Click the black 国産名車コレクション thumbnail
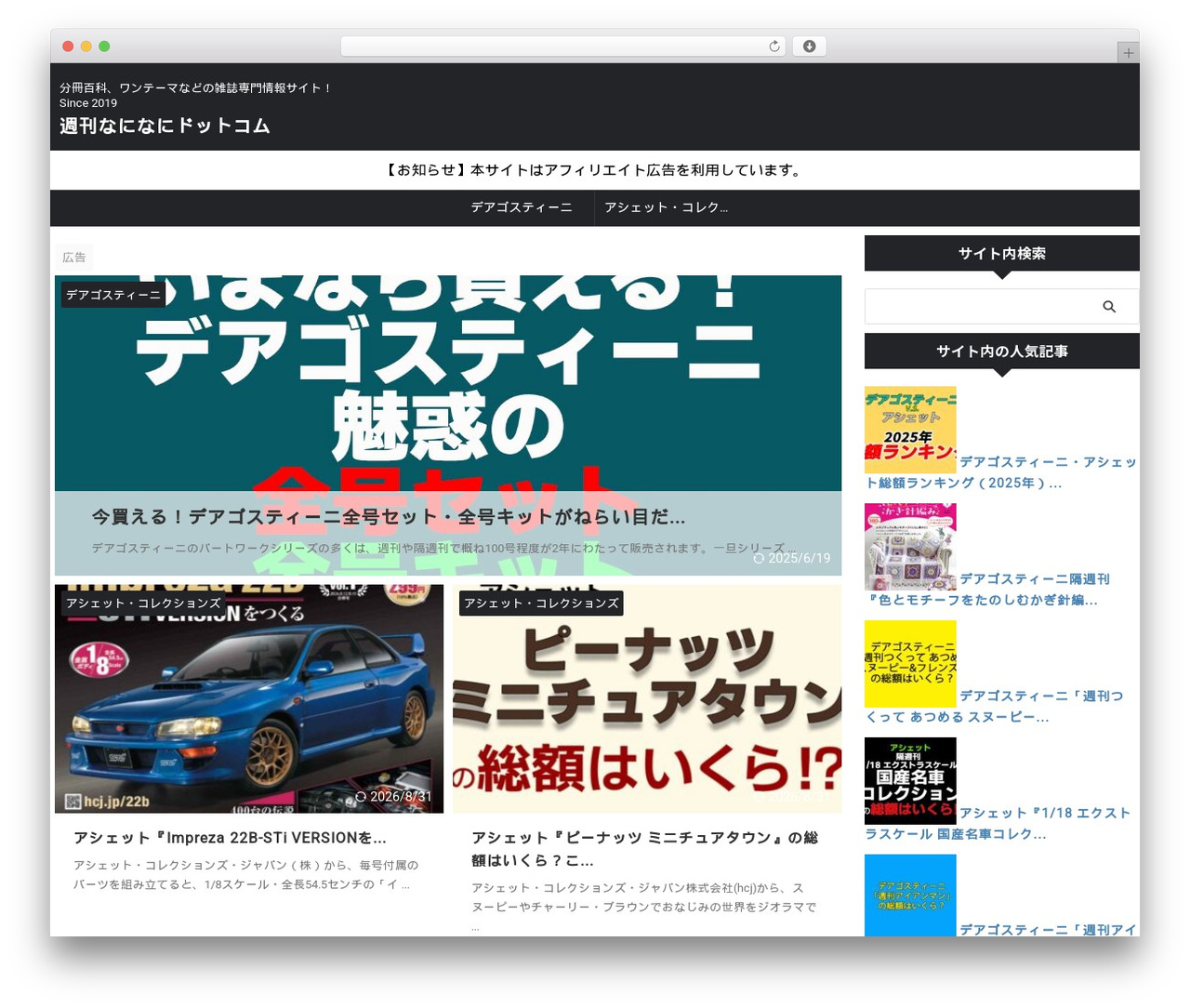Screen dimensions: 1190x1008 [910, 781]
